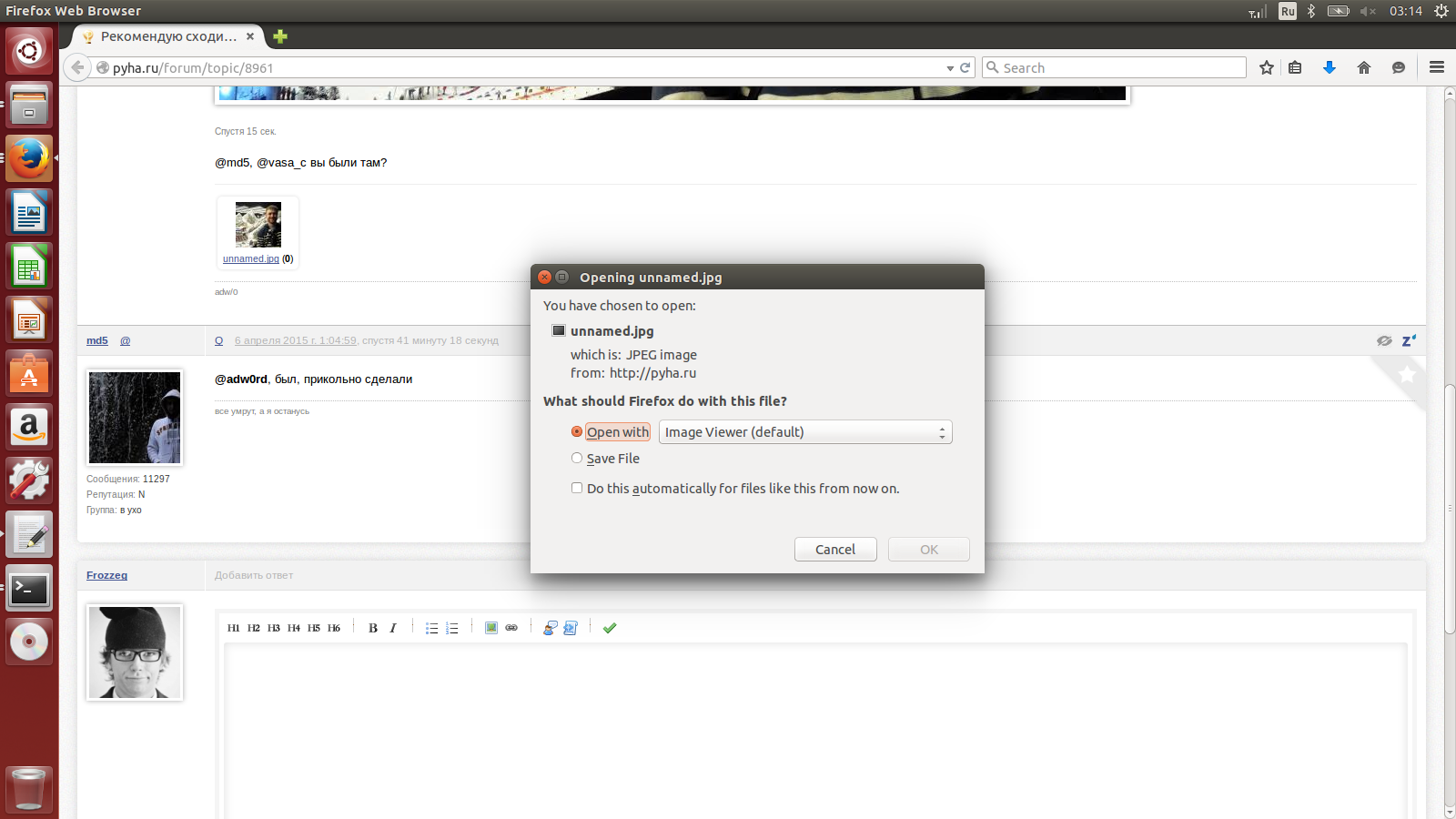Click the Firefox bookmark star icon

1266,68
